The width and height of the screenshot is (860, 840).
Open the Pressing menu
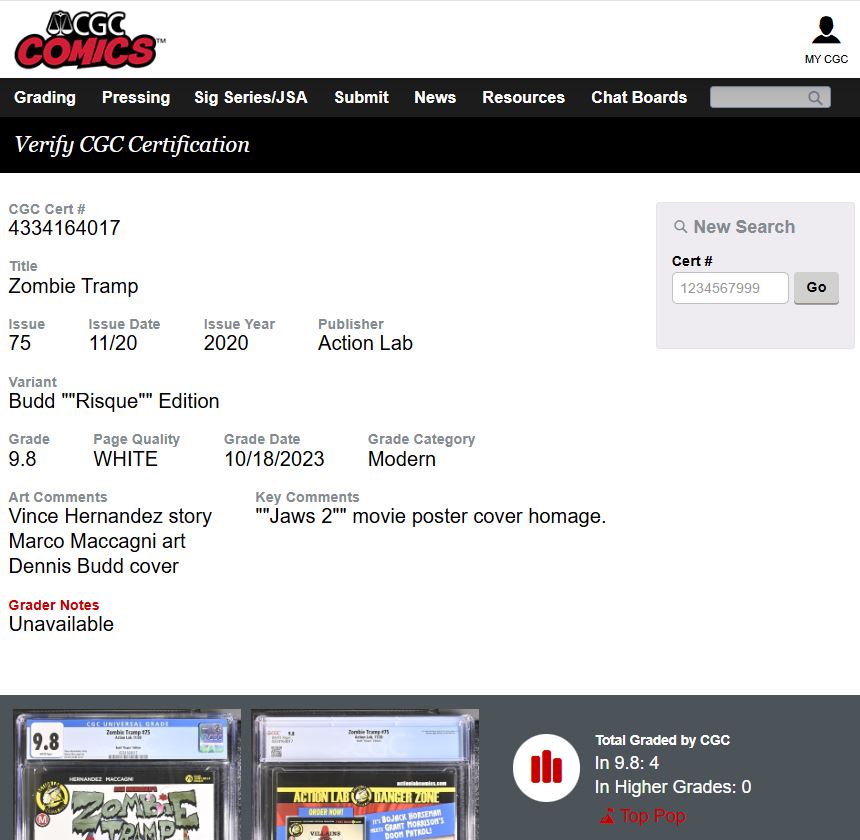pyautogui.click(x=136, y=97)
